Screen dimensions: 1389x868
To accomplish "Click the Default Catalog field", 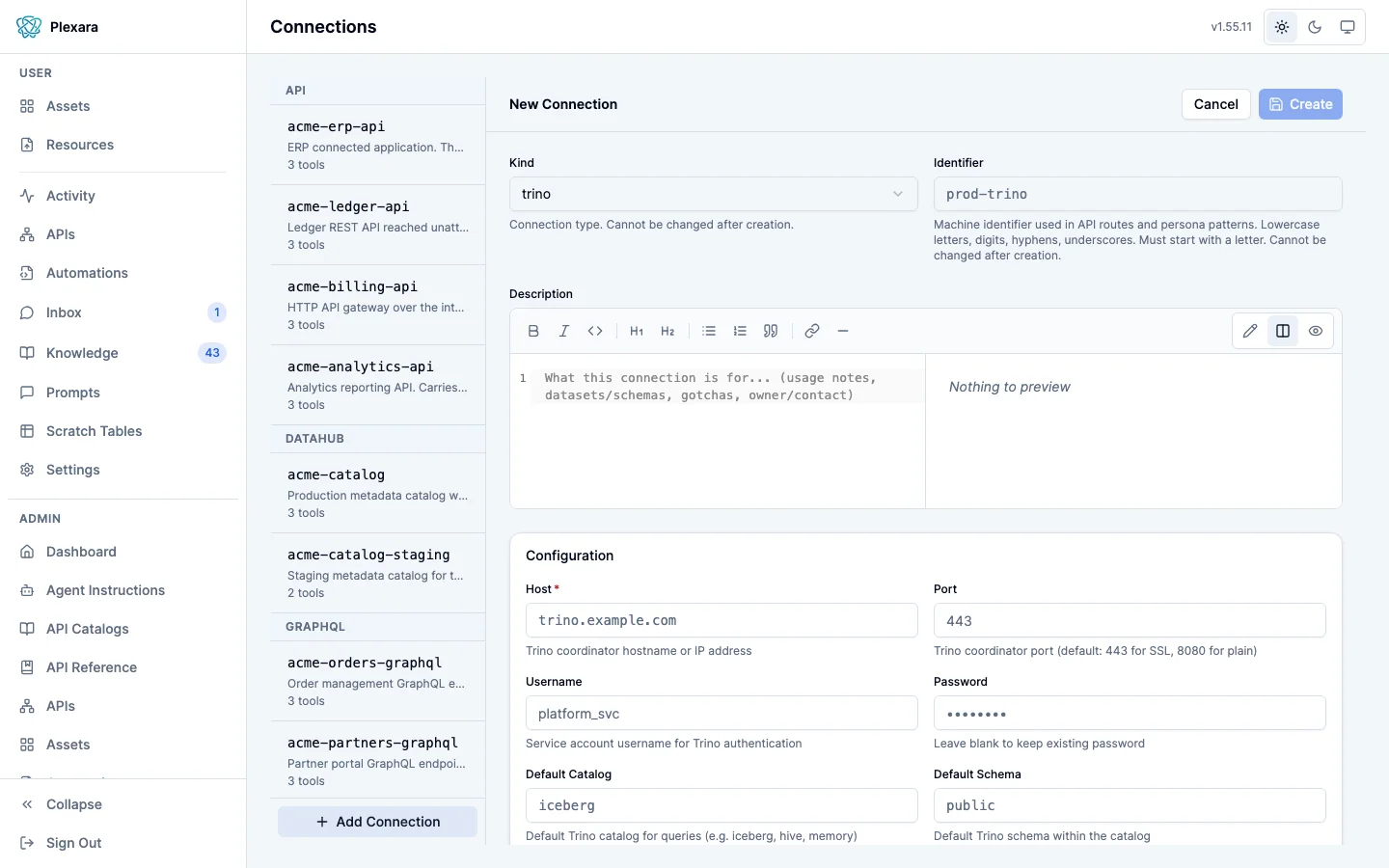I will (722, 805).
